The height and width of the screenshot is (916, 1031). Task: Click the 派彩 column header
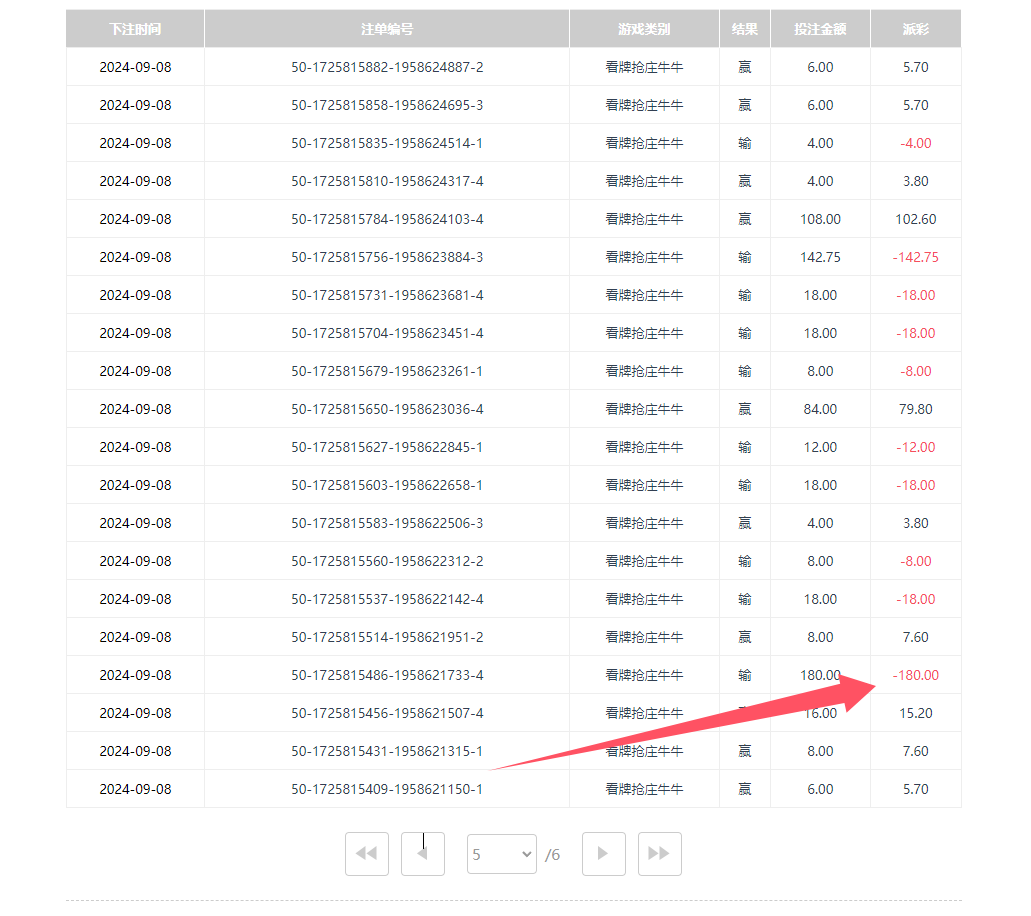click(x=915, y=28)
